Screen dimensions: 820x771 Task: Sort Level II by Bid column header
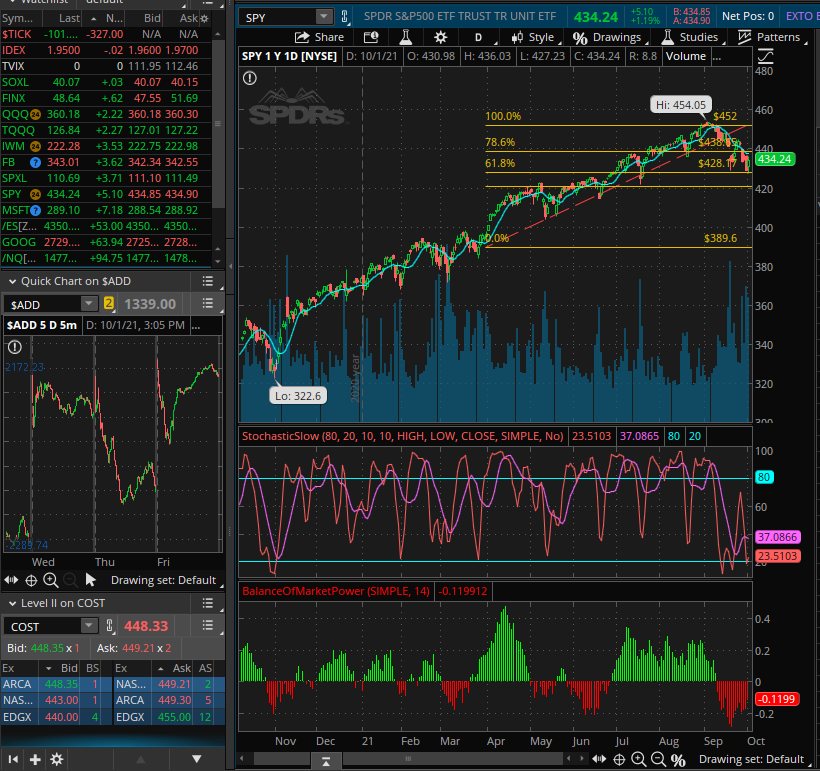pyautogui.click(x=69, y=668)
